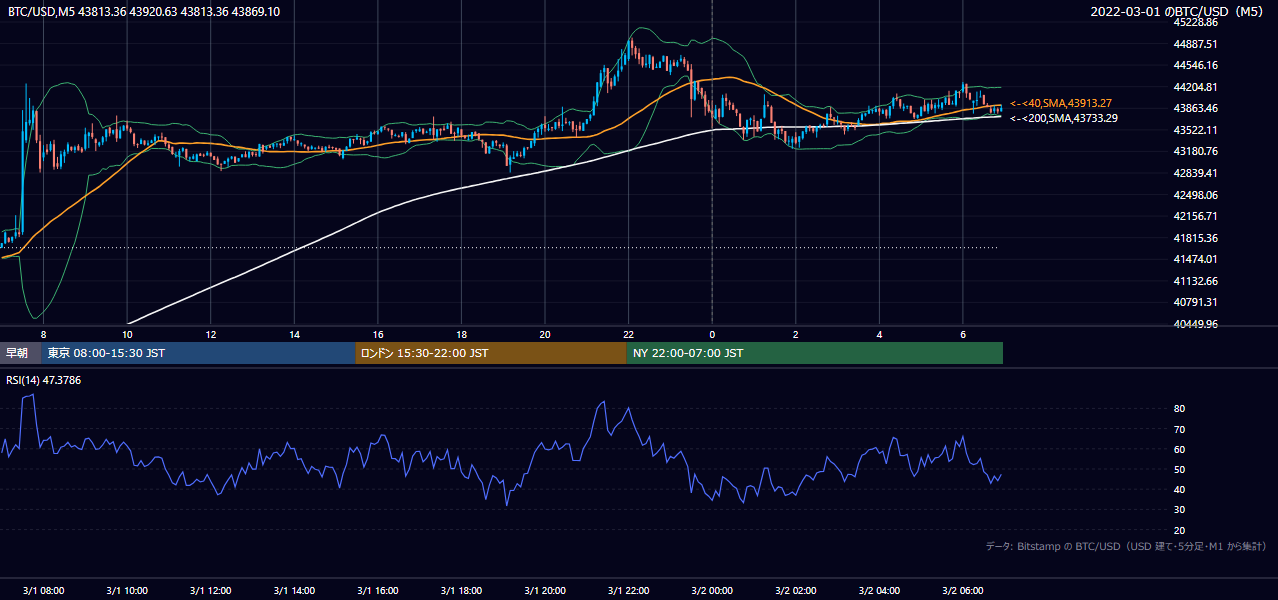Click the RSI axis value 30
1278x600 pixels.
coord(1180,510)
